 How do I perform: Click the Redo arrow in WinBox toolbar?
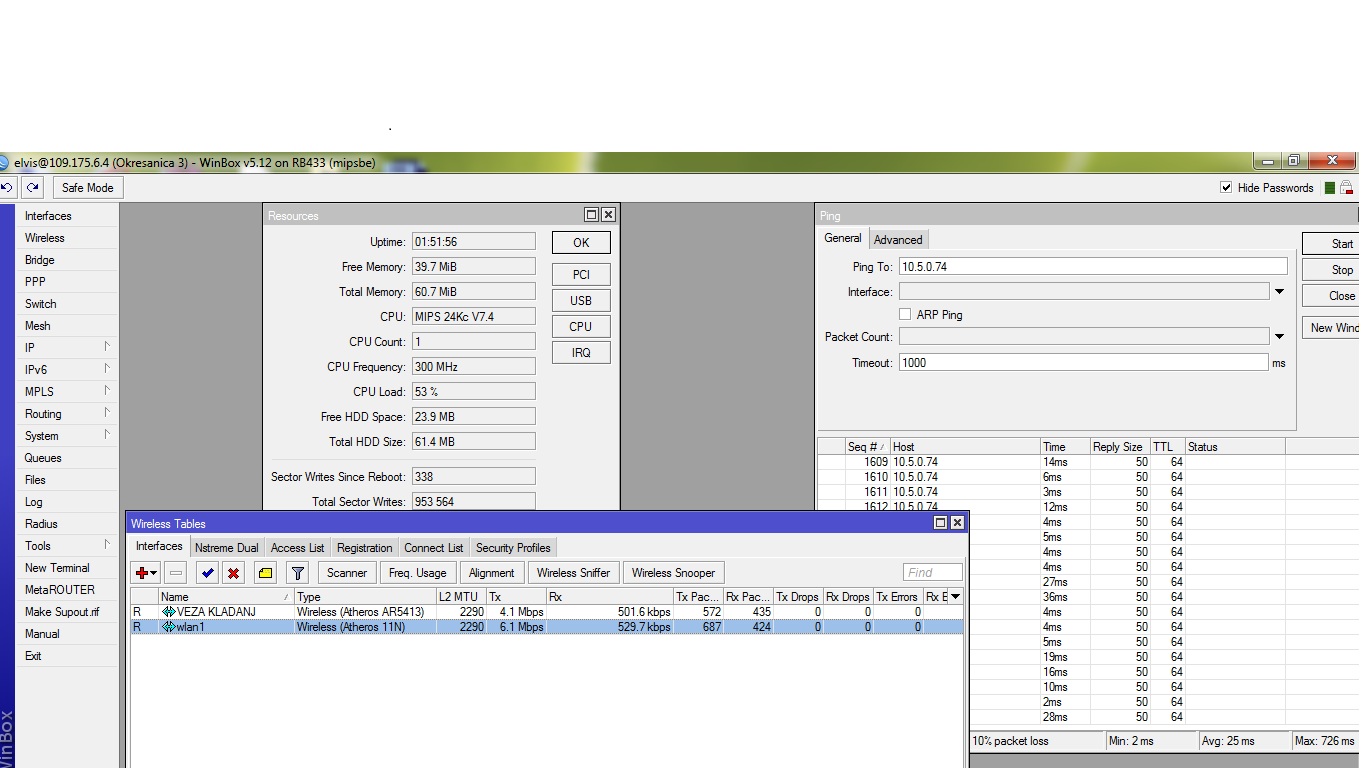point(33,187)
